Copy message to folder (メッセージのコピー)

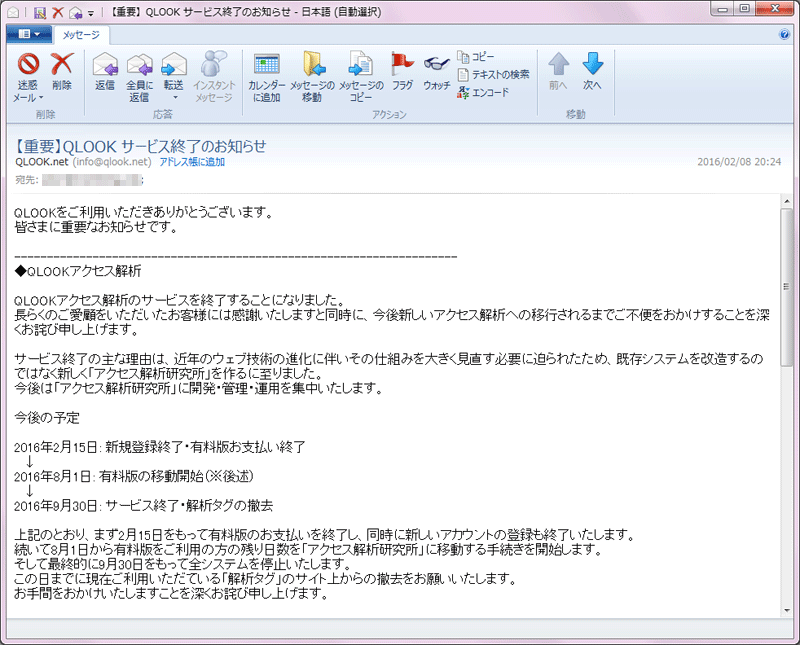(361, 77)
